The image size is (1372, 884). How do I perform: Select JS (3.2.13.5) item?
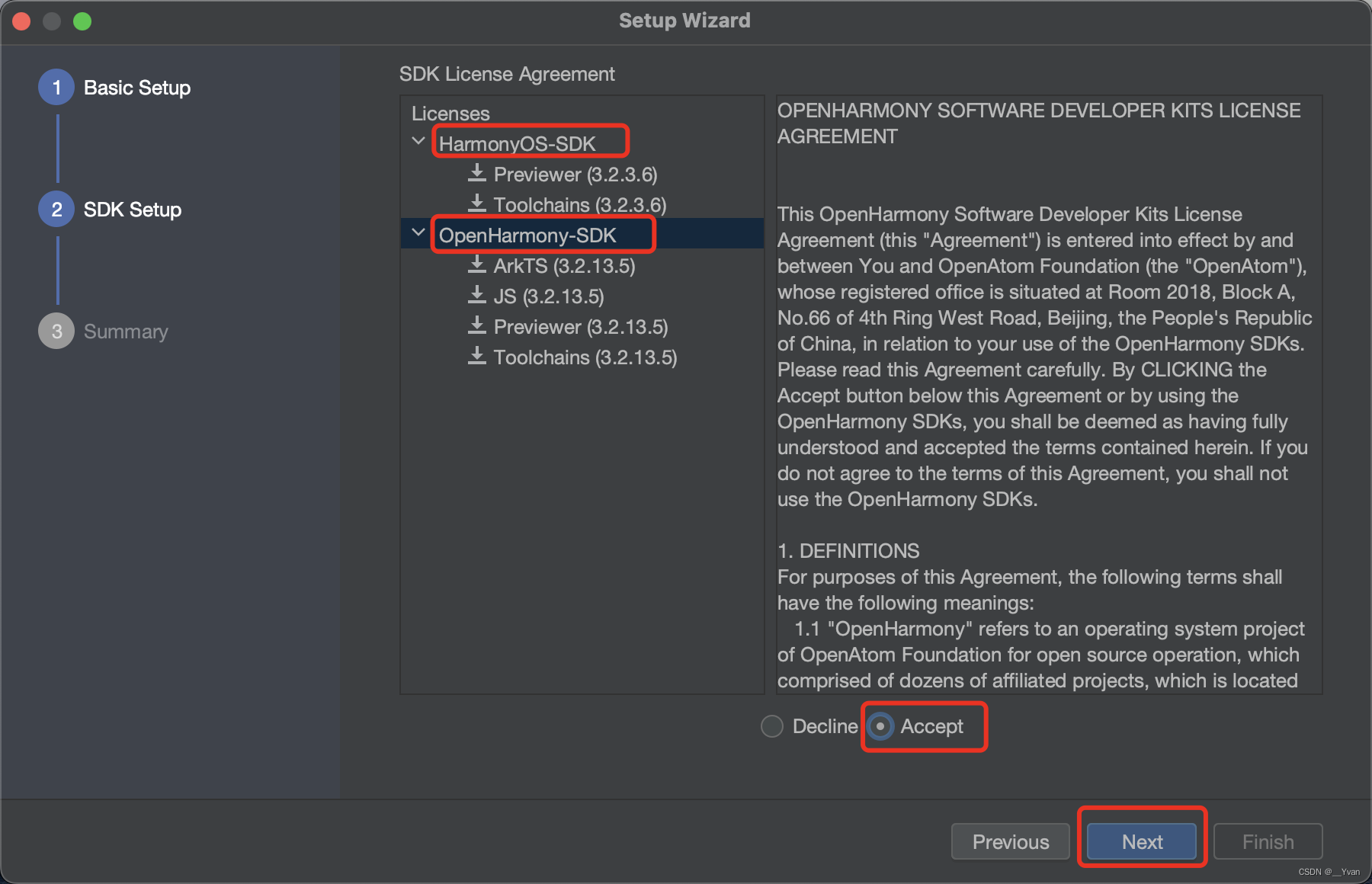click(549, 296)
